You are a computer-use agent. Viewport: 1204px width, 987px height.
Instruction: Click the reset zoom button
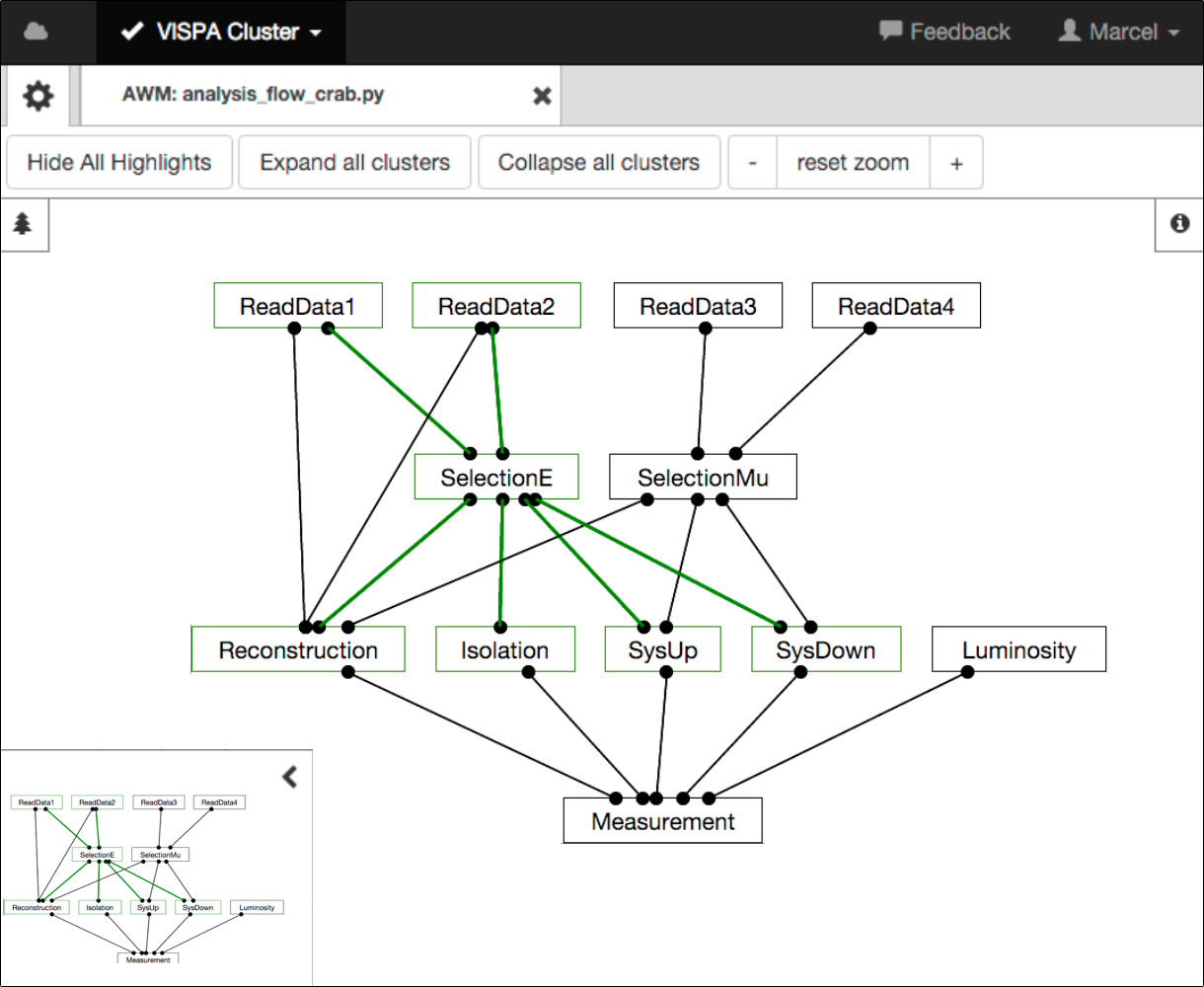tap(854, 163)
